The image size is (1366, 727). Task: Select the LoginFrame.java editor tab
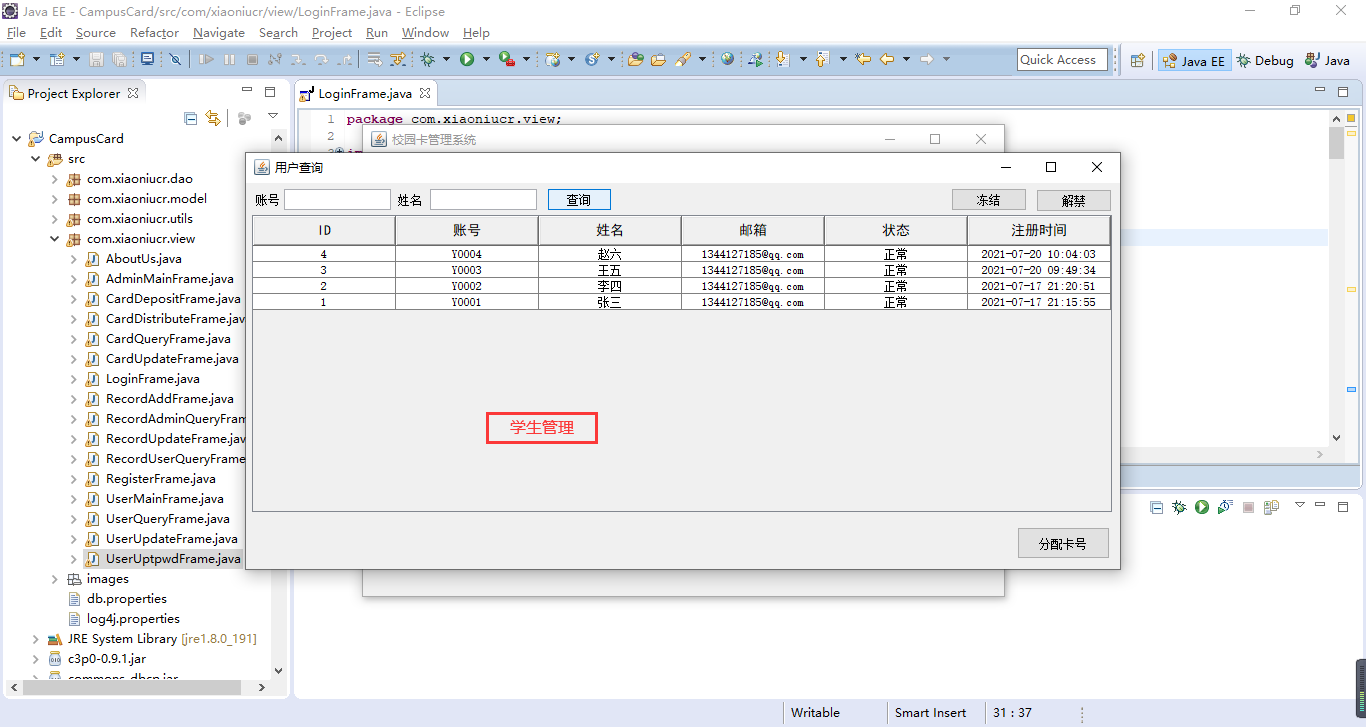point(364,93)
